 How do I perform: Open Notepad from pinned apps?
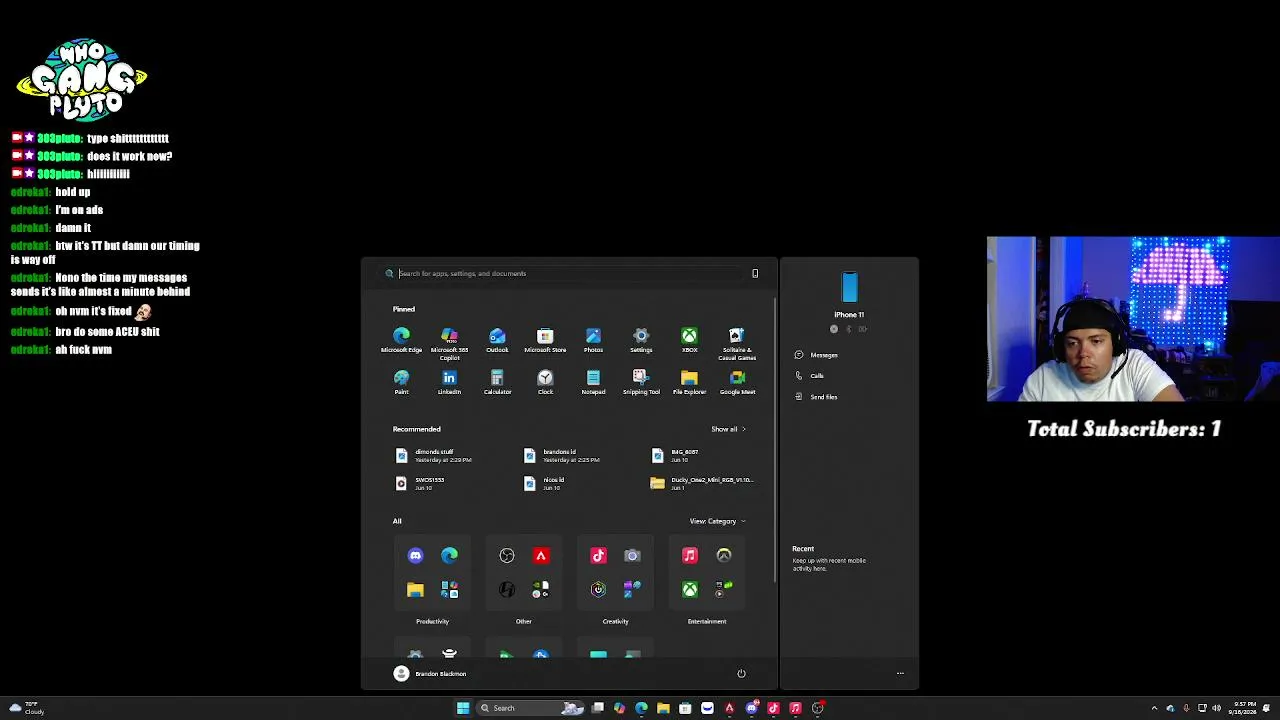[x=593, y=382]
